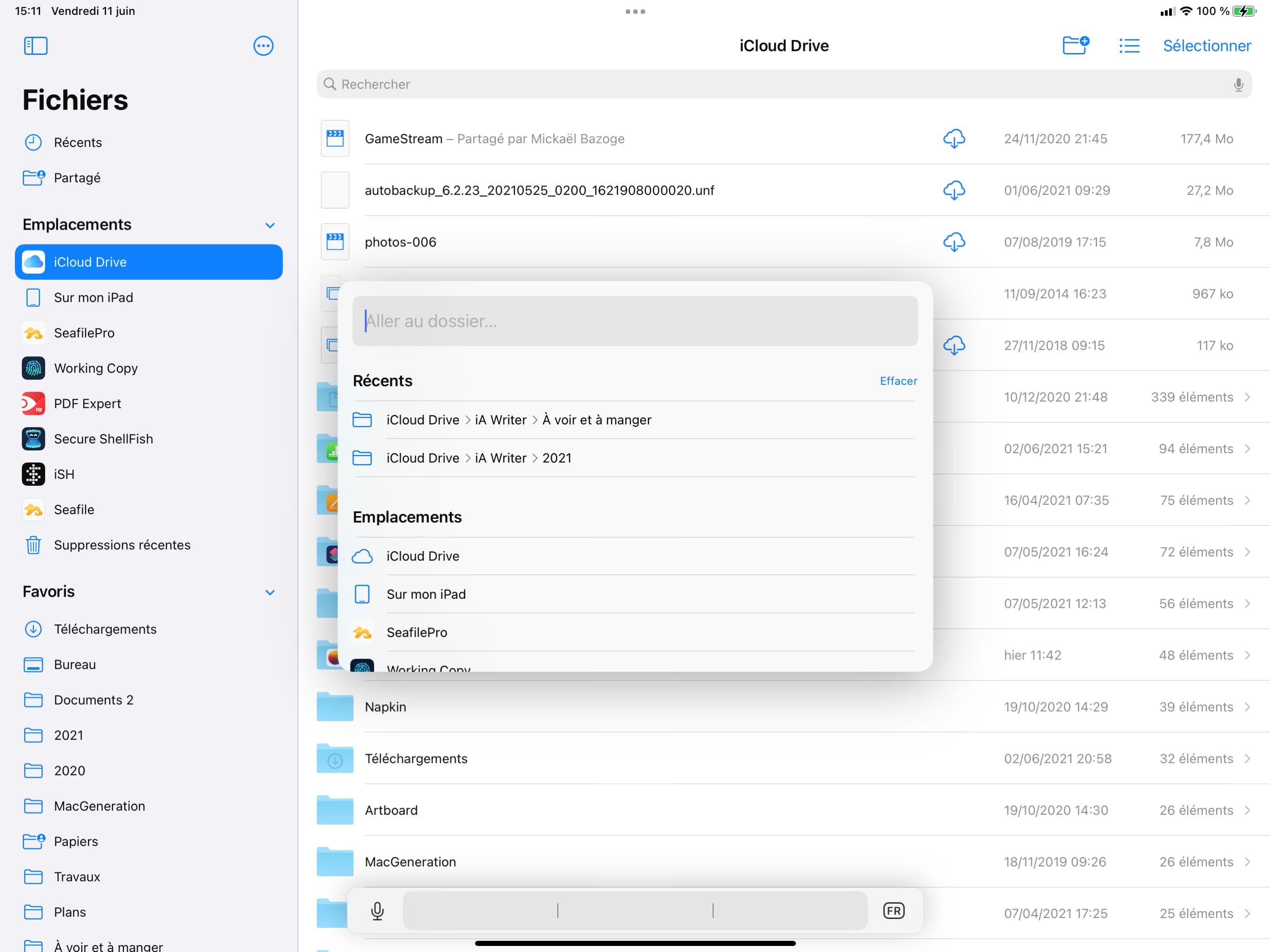Open the sidebar more options ellipsis
Screen dimensions: 1270x952
[264, 46]
